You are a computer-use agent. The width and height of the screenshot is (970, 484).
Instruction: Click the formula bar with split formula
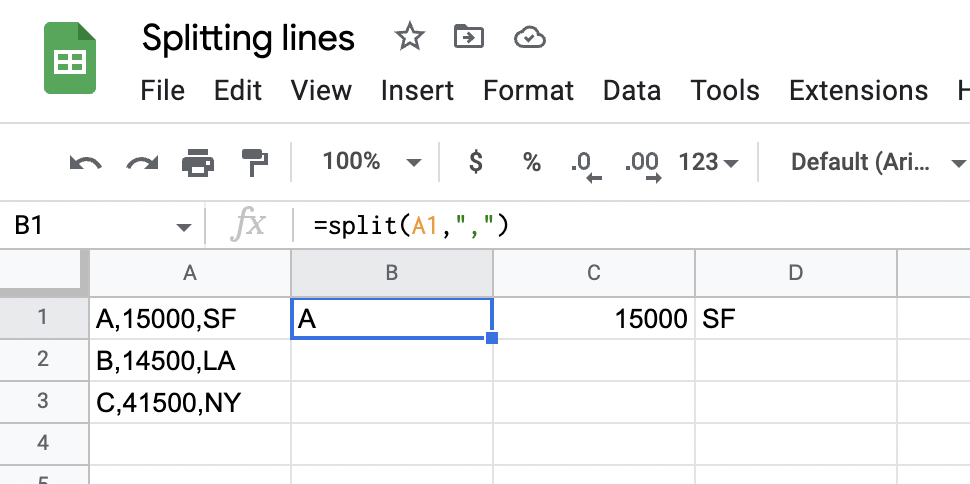tap(631, 225)
